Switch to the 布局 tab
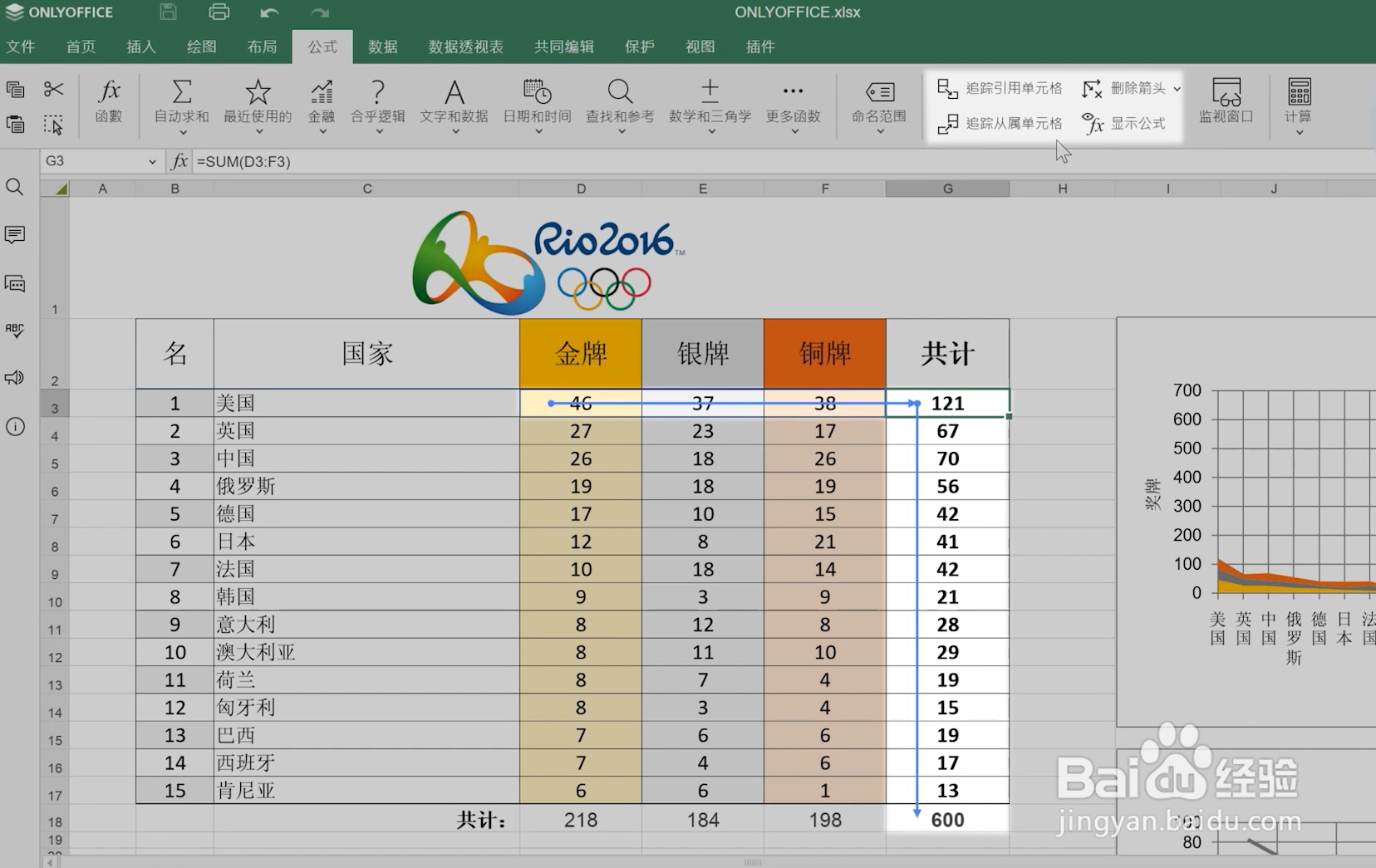The image size is (1376, 868). coord(262,47)
